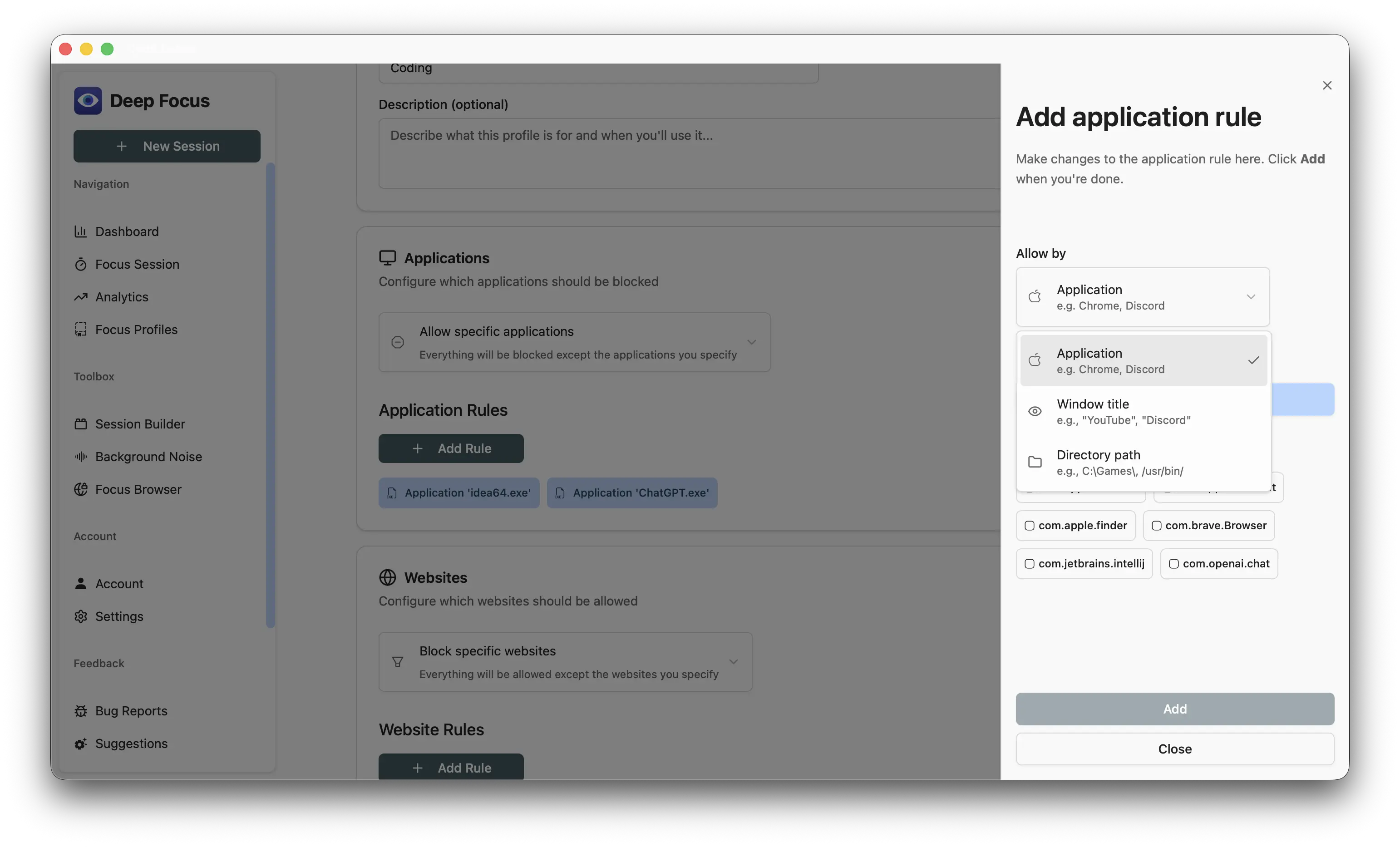This screenshot has height=847, width=1400.
Task: Enable the com.openai.chat checkbox
Action: coord(1173,563)
